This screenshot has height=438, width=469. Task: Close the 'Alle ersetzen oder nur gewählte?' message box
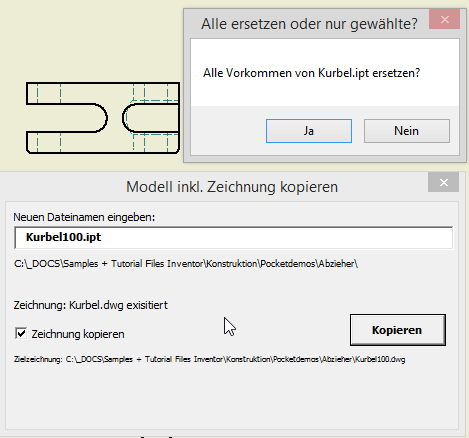coord(445,20)
